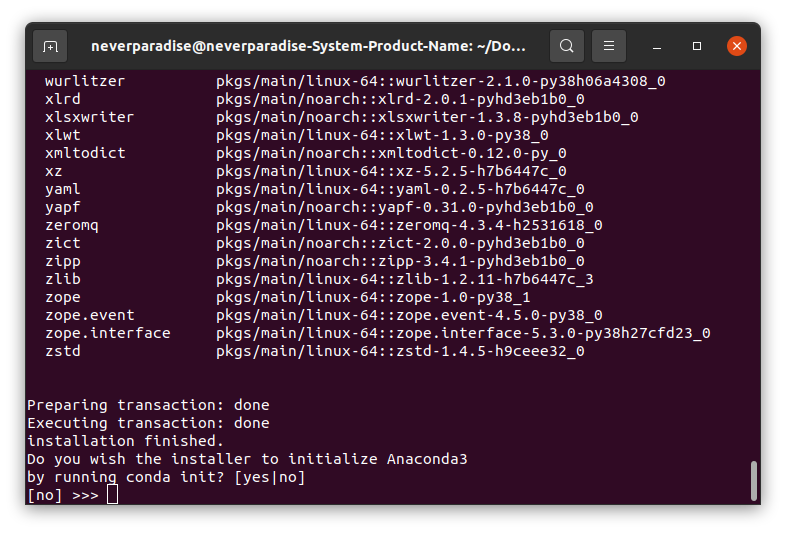This screenshot has width=786, height=533.
Task: Click the 'yapf' package name
Action: (63, 208)
